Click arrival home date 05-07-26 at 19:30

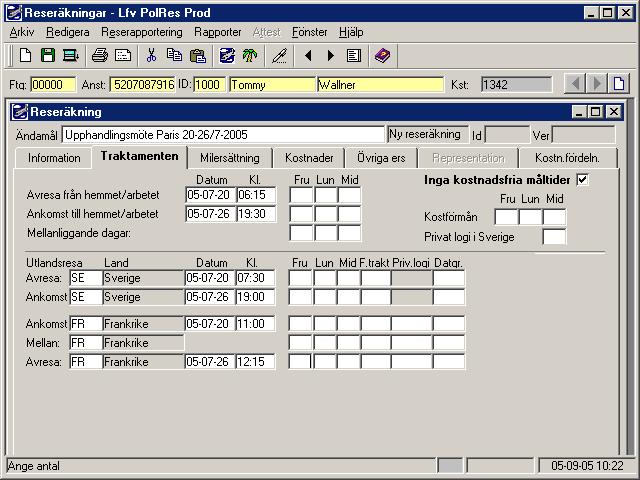tap(211, 214)
